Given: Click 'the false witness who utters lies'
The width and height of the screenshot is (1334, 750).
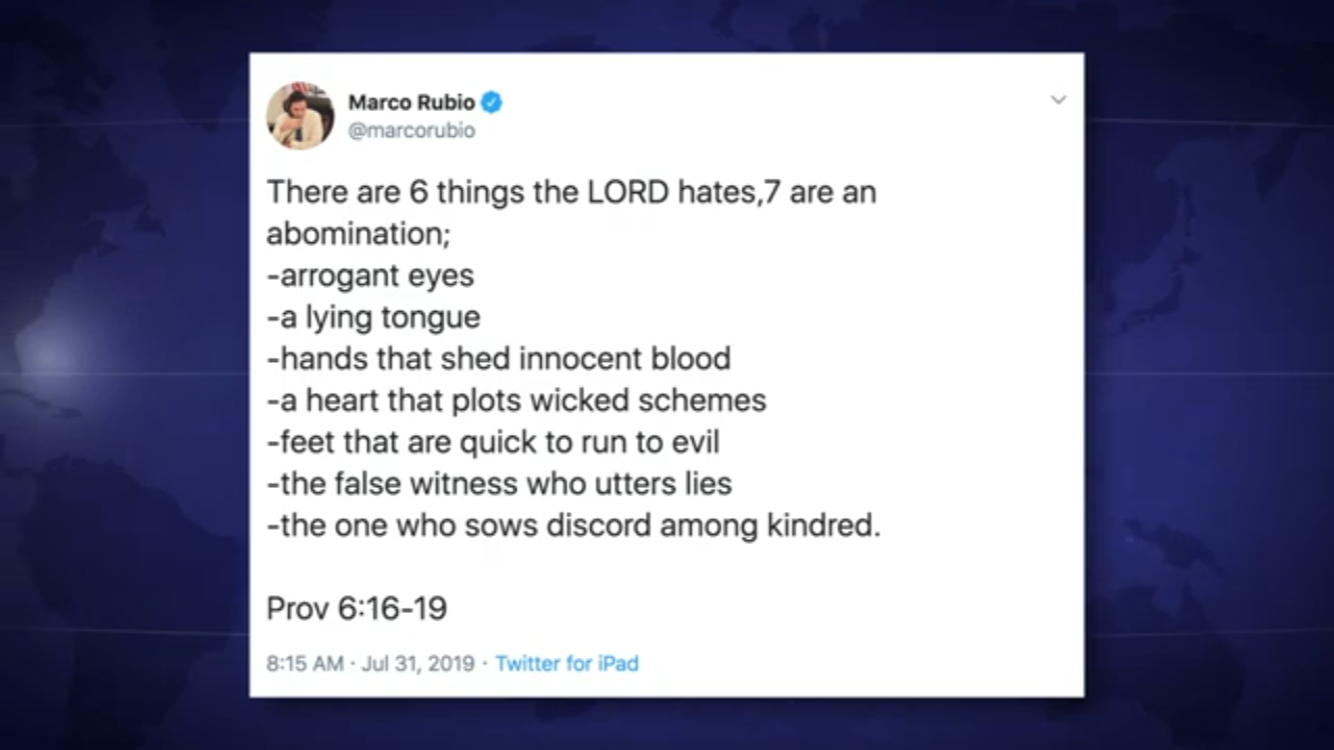Looking at the screenshot, I should pos(499,483).
